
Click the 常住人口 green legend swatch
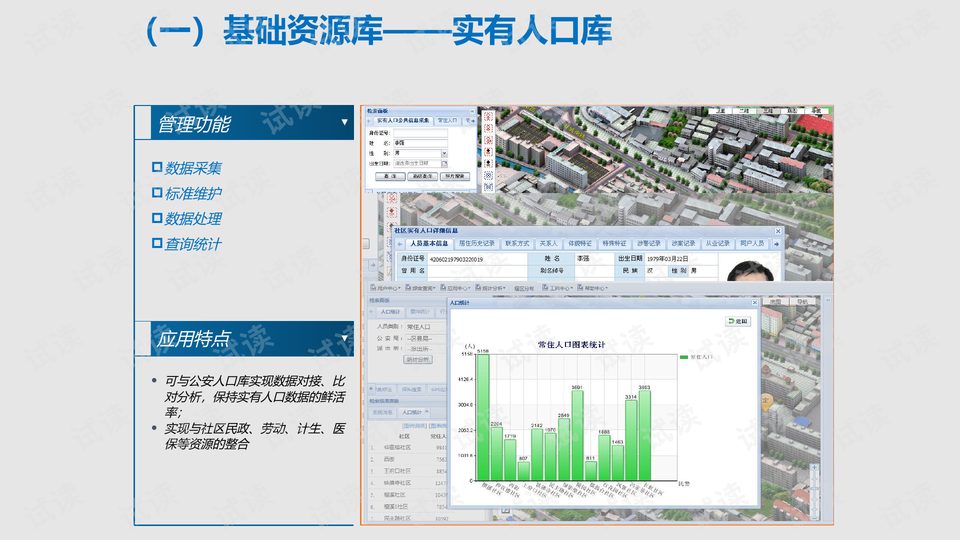(684, 357)
